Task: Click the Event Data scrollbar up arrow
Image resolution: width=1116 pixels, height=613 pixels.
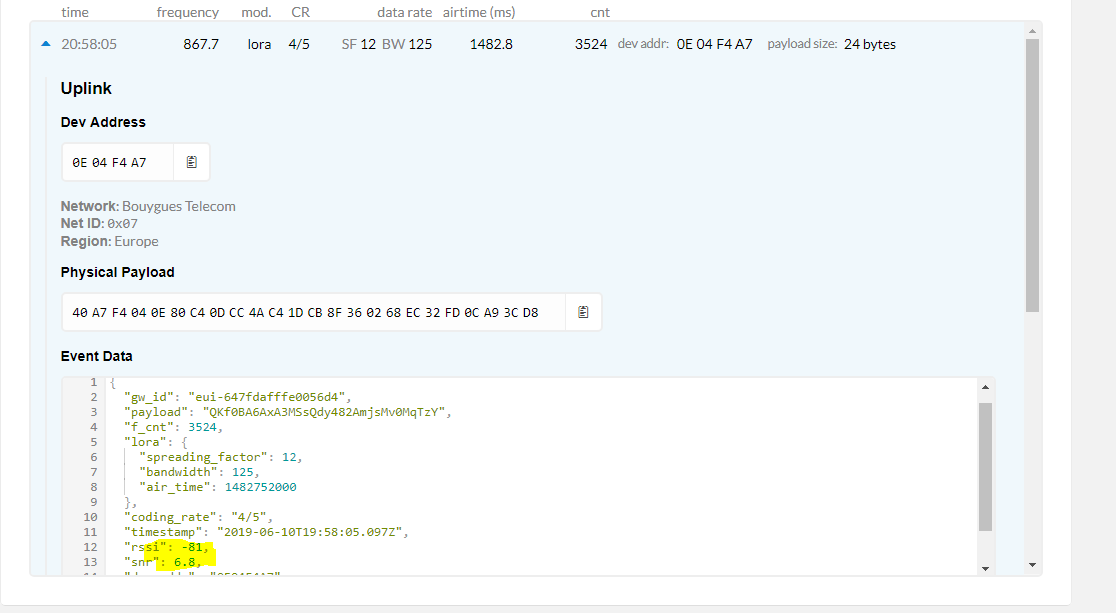Action: click(x=985, y=387)
